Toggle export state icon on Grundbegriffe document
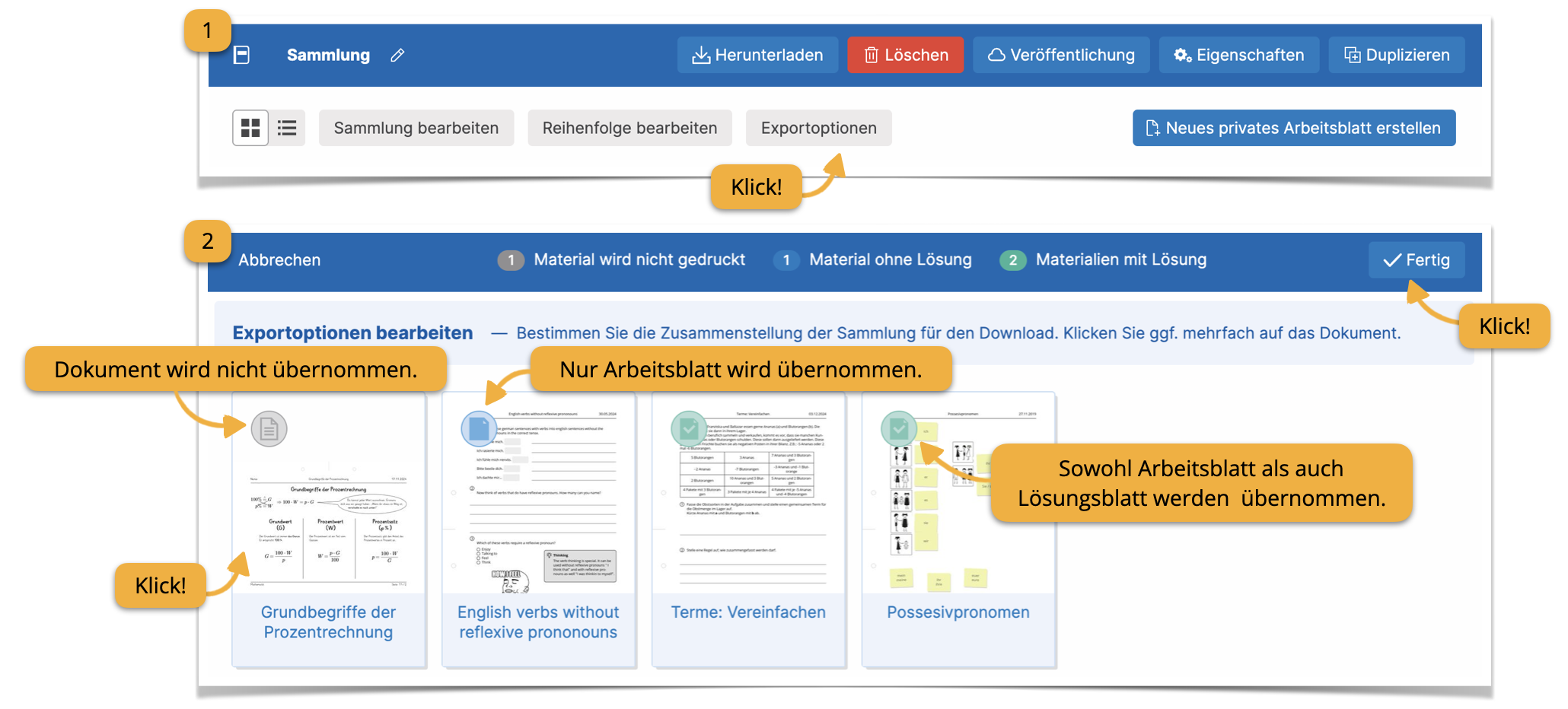The image size is (1568, 709). [x=269, y=429]
